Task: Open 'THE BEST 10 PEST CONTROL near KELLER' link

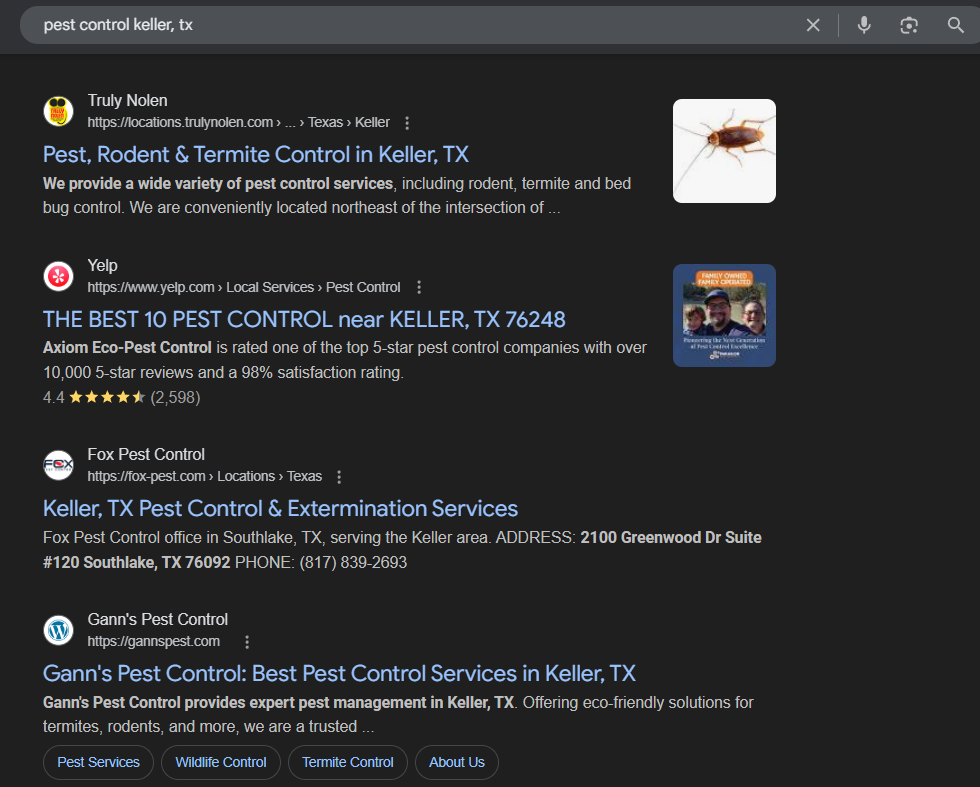Action: coord(304,319)
